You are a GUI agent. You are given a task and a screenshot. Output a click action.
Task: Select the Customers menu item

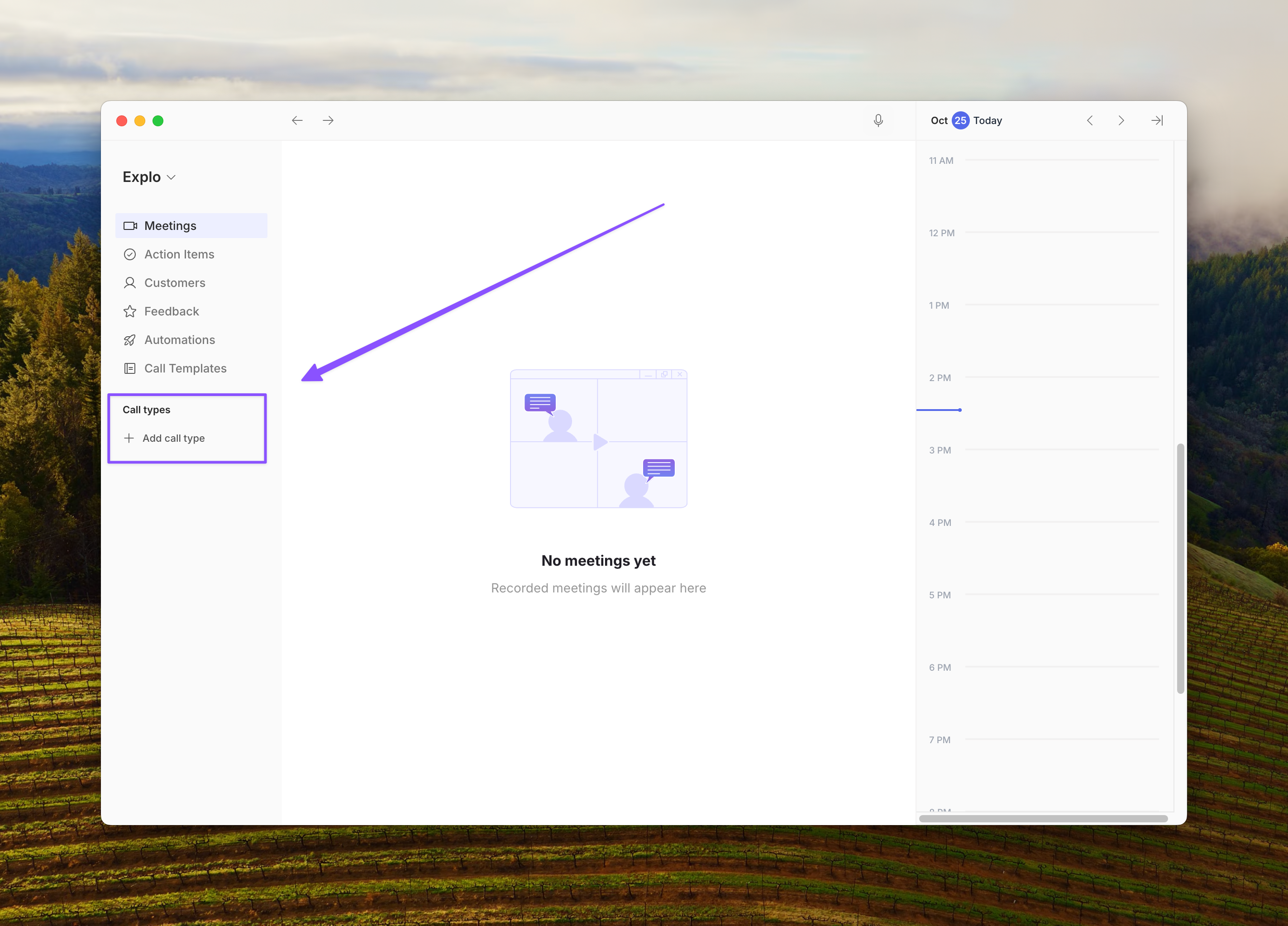[x=175, y=283]
